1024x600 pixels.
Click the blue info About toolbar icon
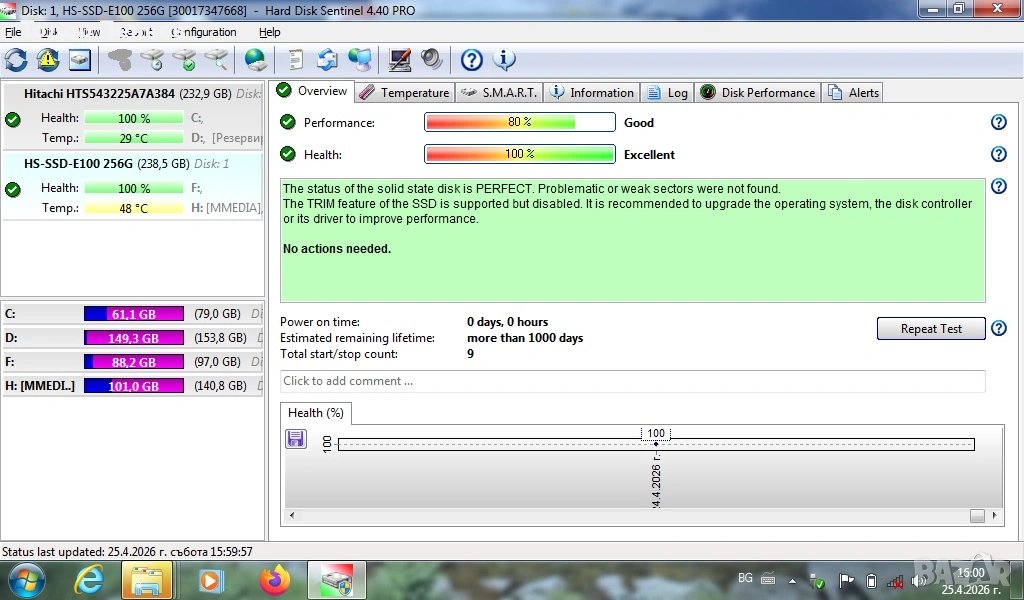tap(505, 60)
